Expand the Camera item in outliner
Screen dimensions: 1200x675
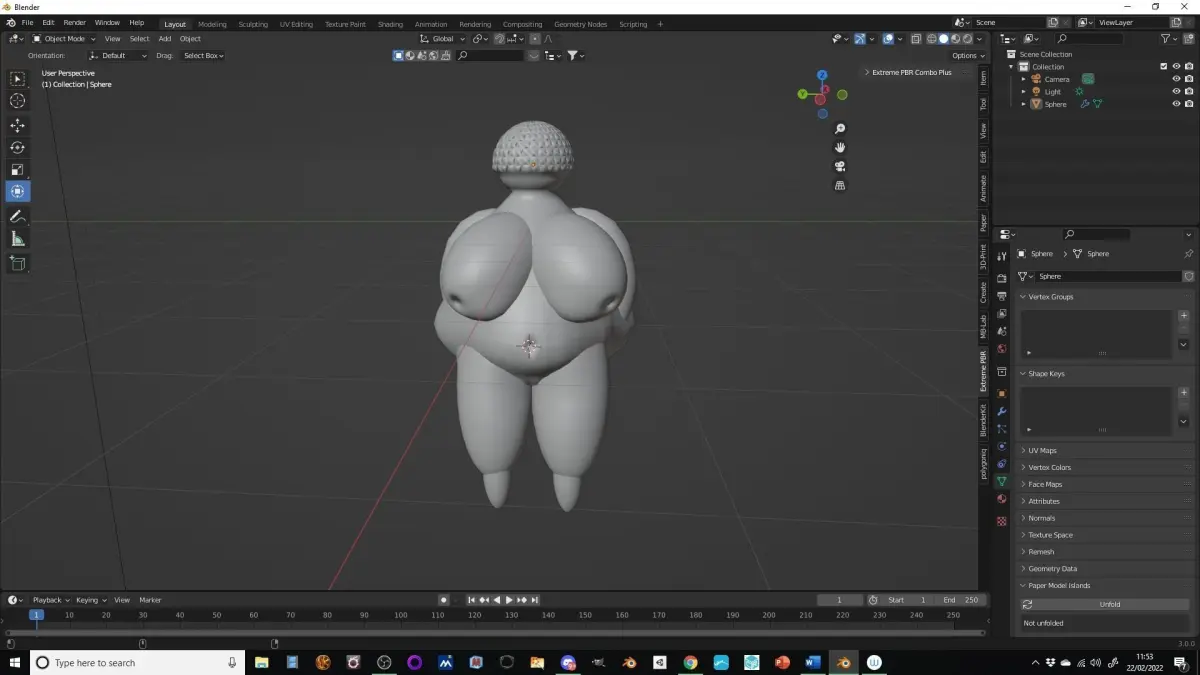(x=1023, y=79)
